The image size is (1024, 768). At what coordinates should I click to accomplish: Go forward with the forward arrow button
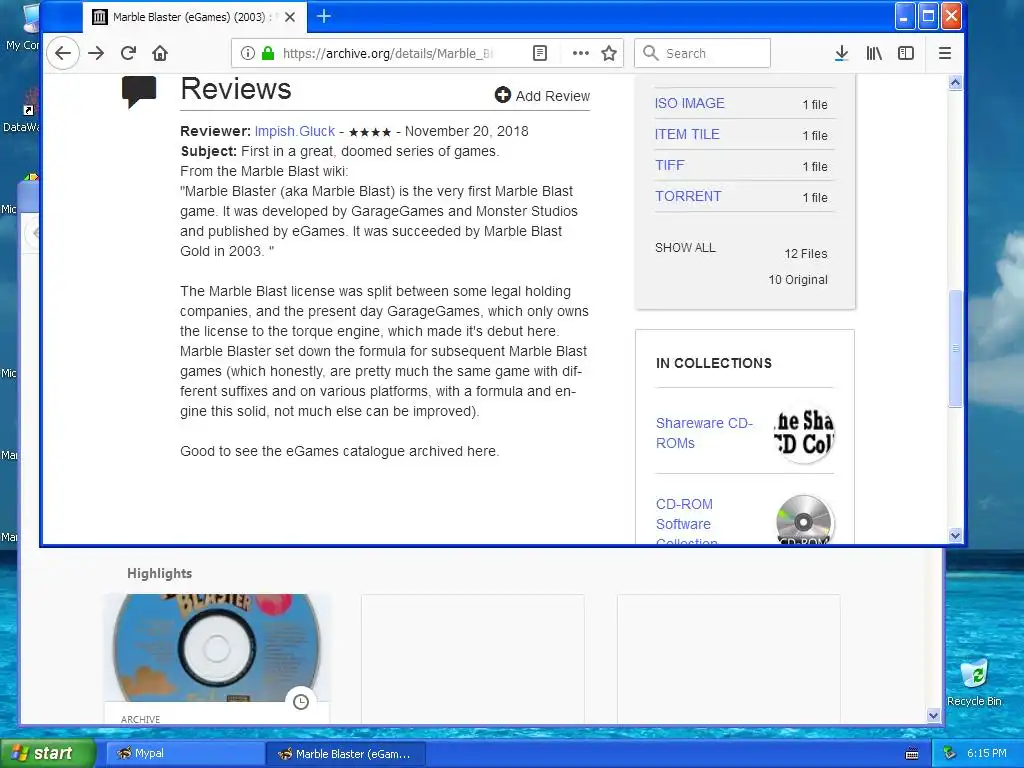[x=96, y=53]
